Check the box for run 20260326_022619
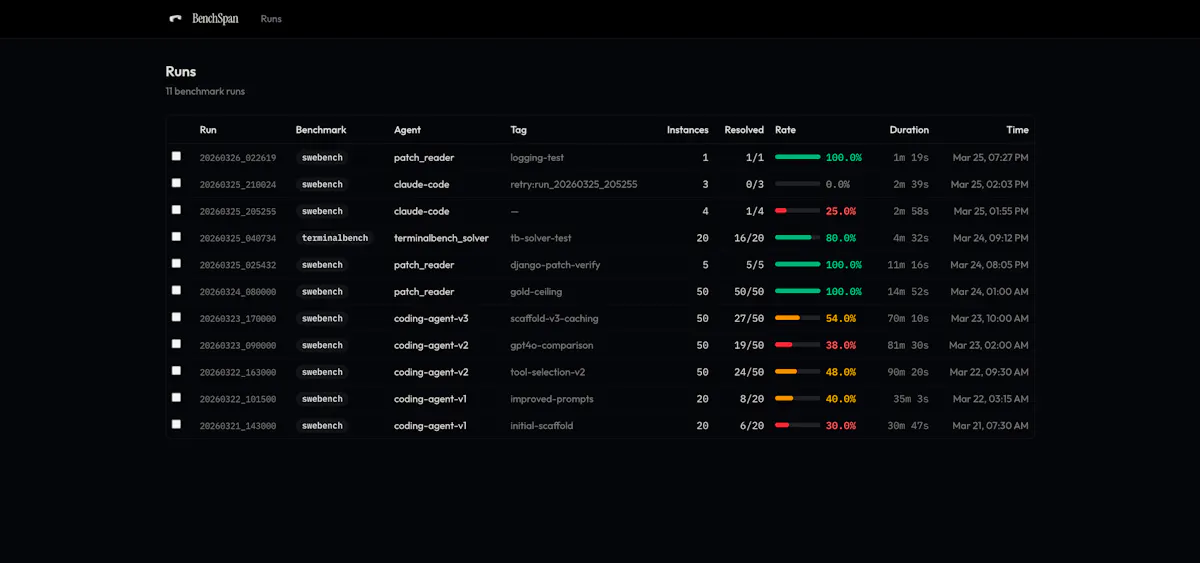Image resolution: width=1200 pixels, height=563 pixels. 176,156
